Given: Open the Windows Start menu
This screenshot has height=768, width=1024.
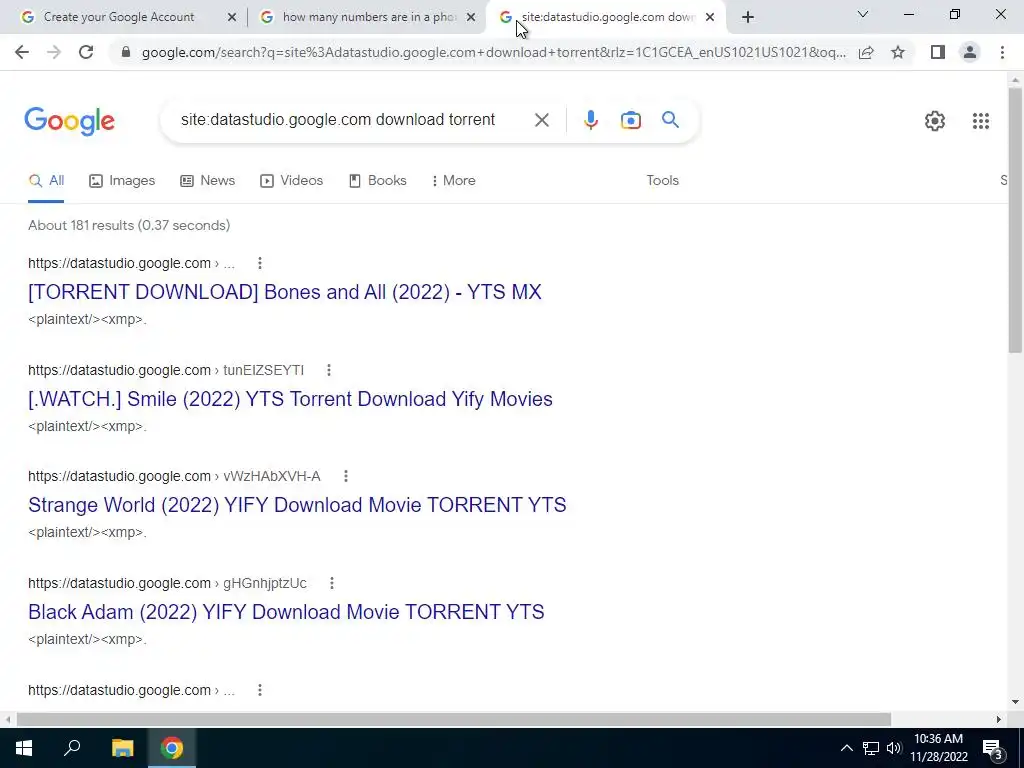Looking at the screenshot, I should click(24, 748).
